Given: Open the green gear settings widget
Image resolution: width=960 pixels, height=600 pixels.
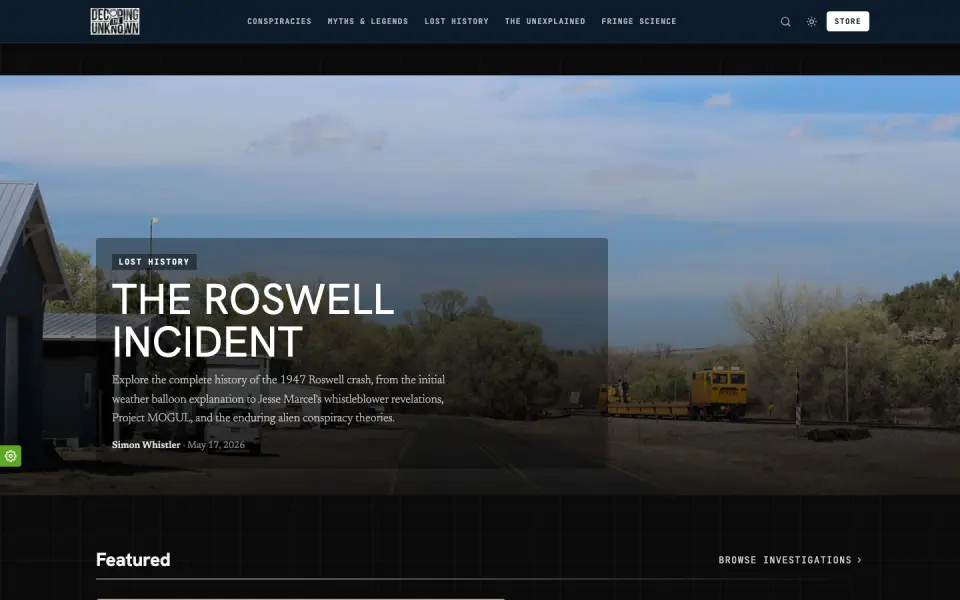Looking at the screenshot, I should (10, 456).
